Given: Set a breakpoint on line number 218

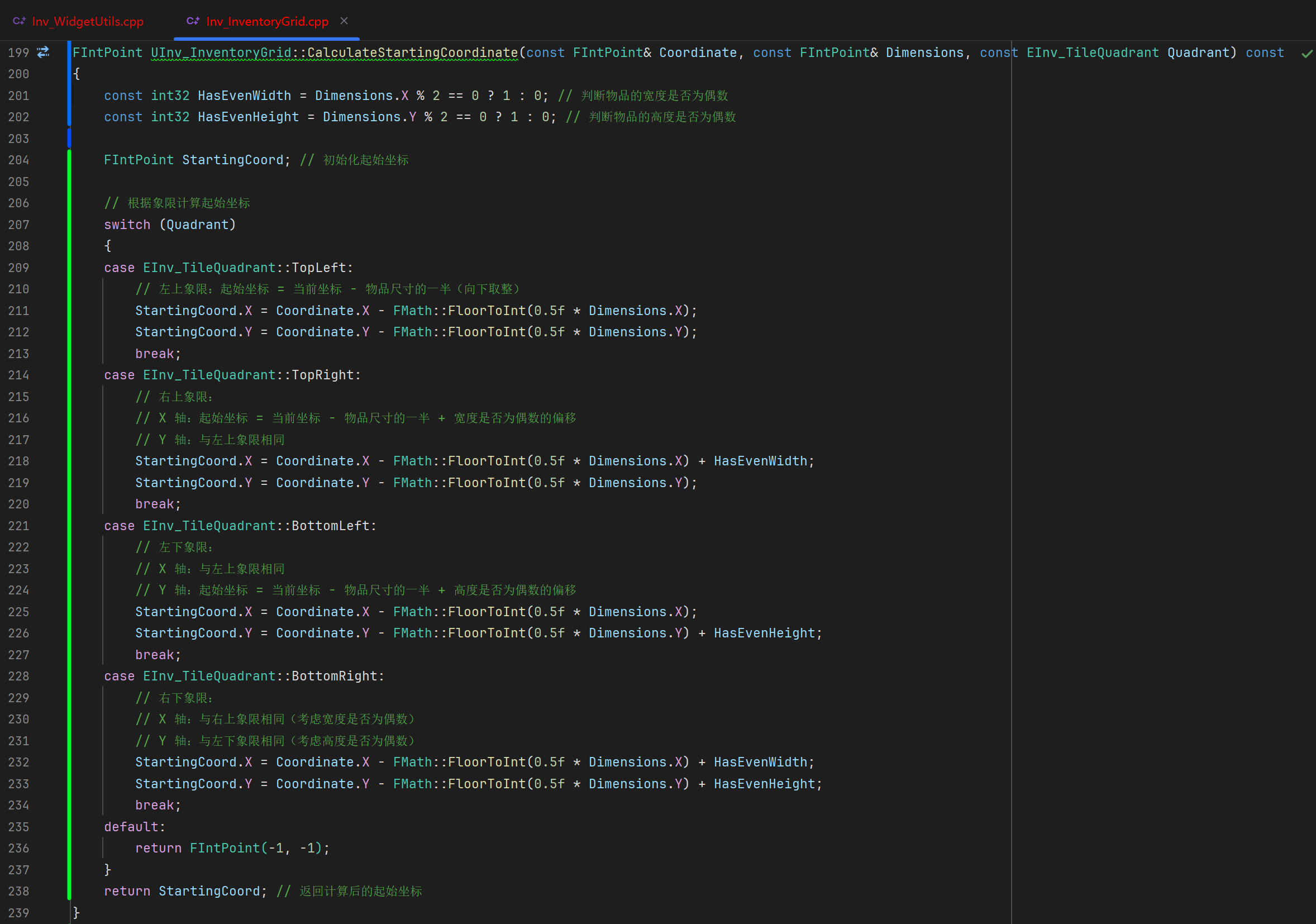Looking at the screenshot, I should 18,461.
